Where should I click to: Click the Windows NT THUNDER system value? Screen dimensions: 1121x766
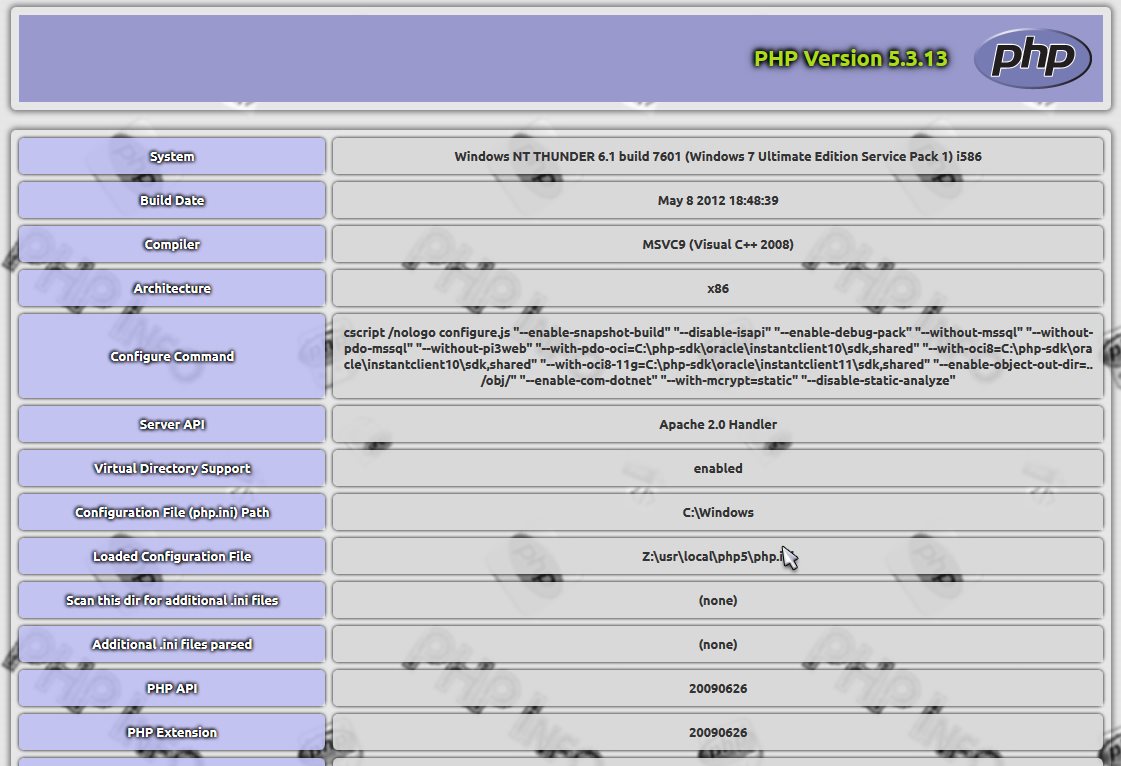click(718, 156)
